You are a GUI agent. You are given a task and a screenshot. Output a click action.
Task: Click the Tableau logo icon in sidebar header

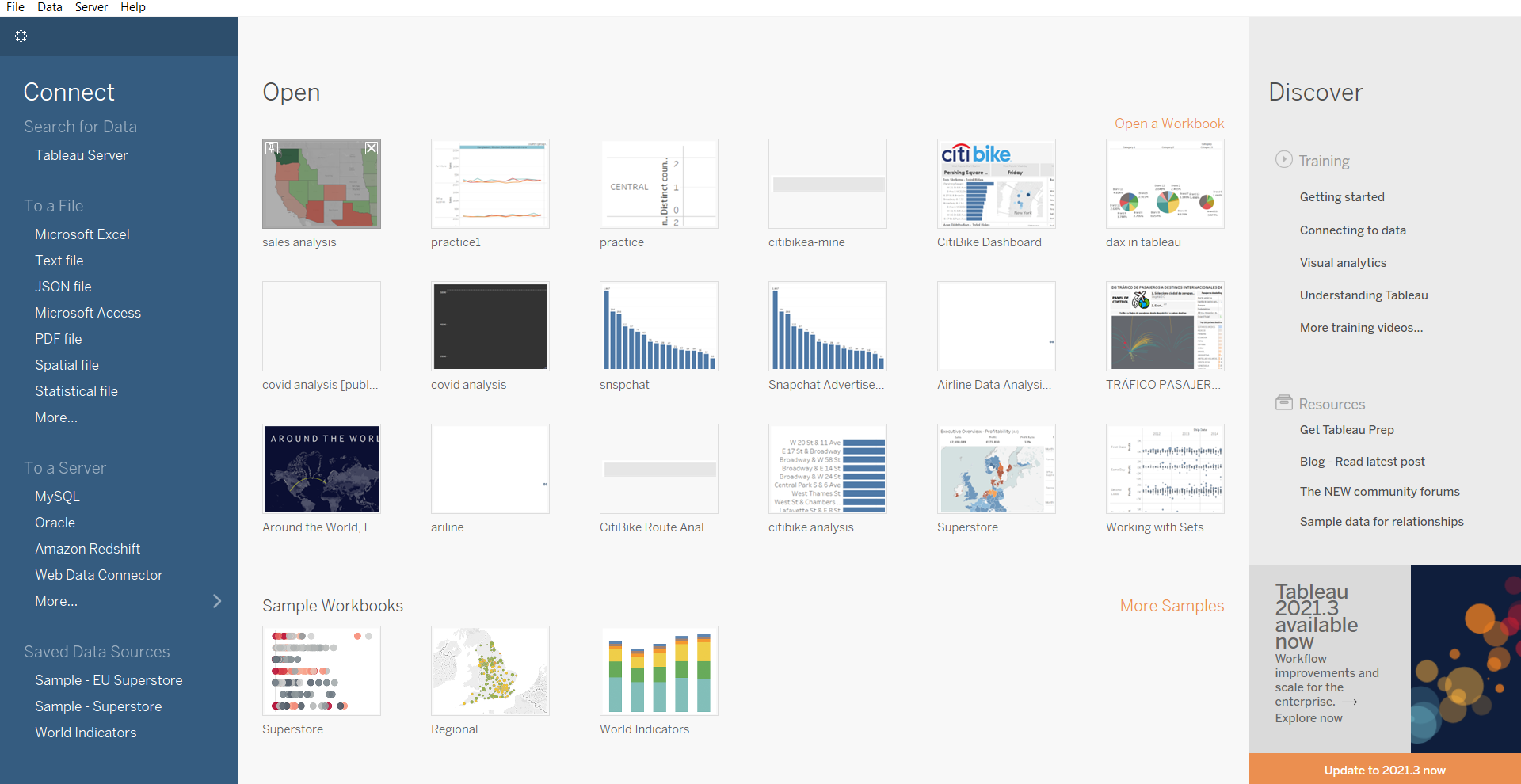tap(21, 36)
